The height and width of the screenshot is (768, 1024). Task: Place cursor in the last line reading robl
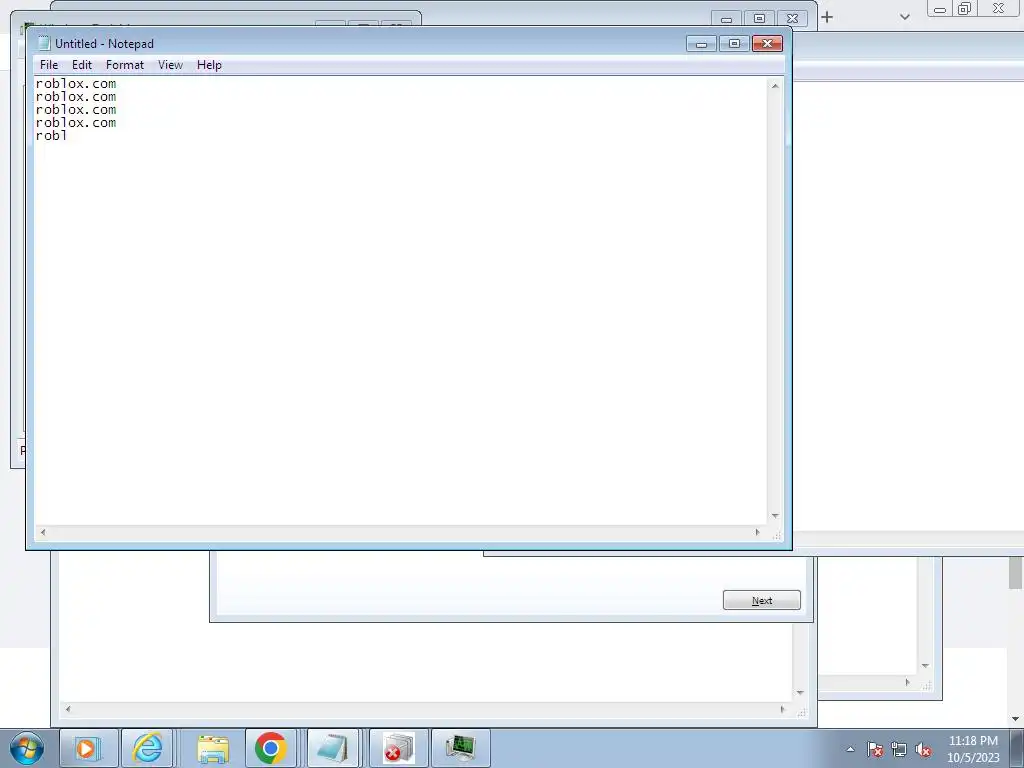tap(52, 136)
